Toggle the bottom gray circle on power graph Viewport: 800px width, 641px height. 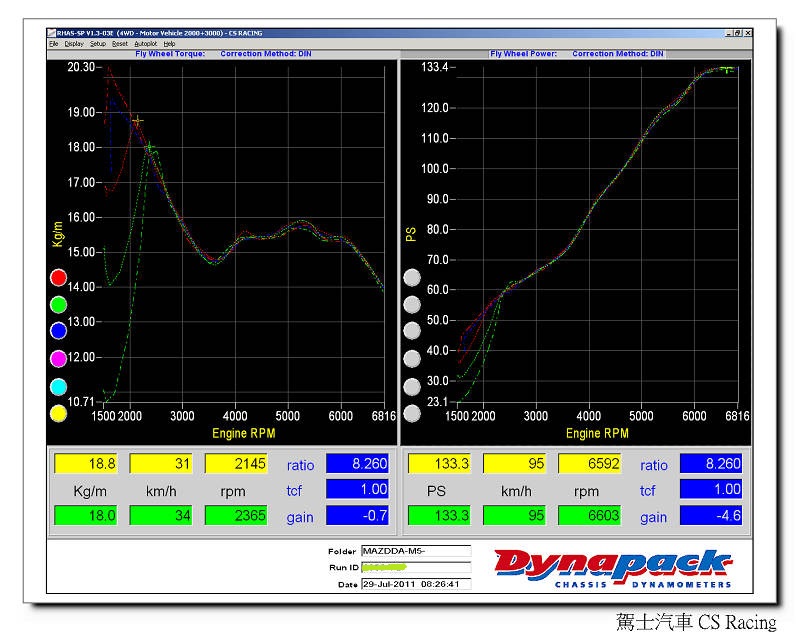coord(412,413)
